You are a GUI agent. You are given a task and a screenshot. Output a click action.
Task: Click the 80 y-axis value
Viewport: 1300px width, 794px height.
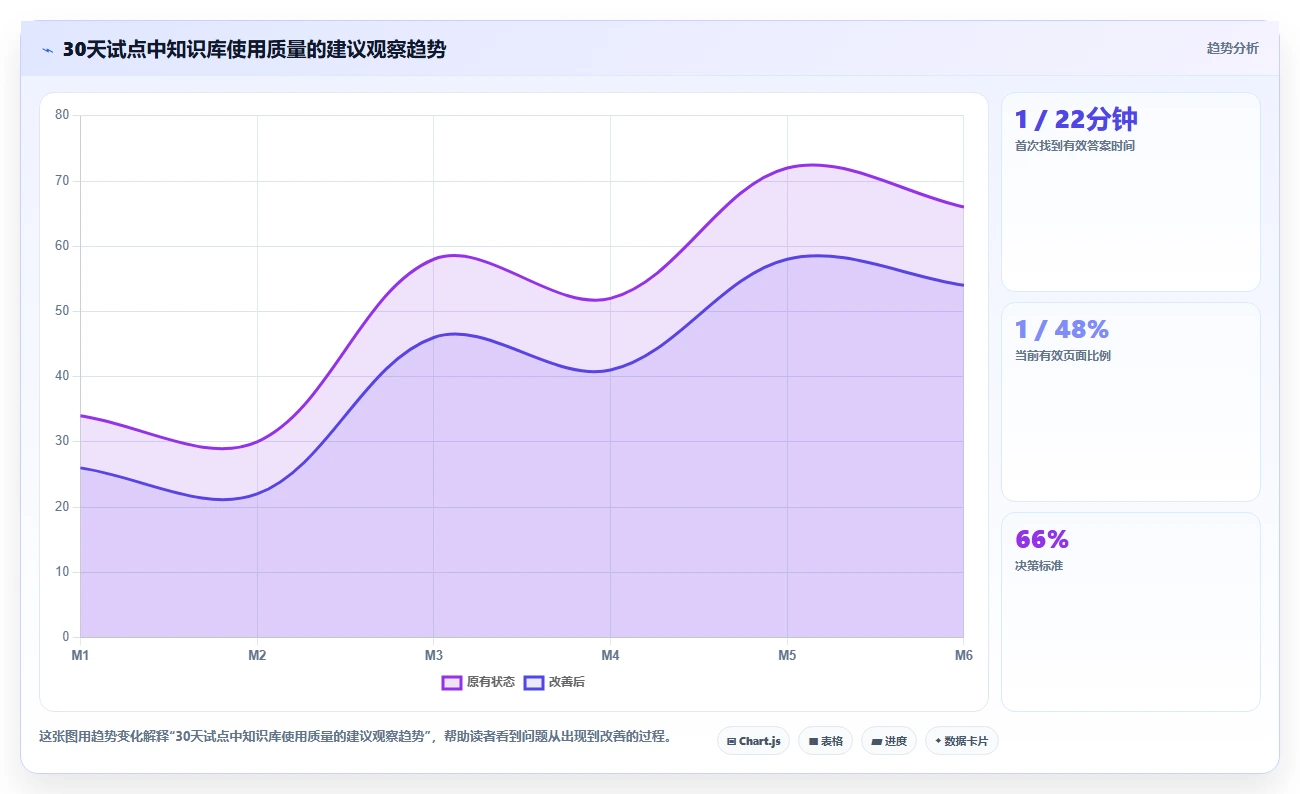pos(62,115)
